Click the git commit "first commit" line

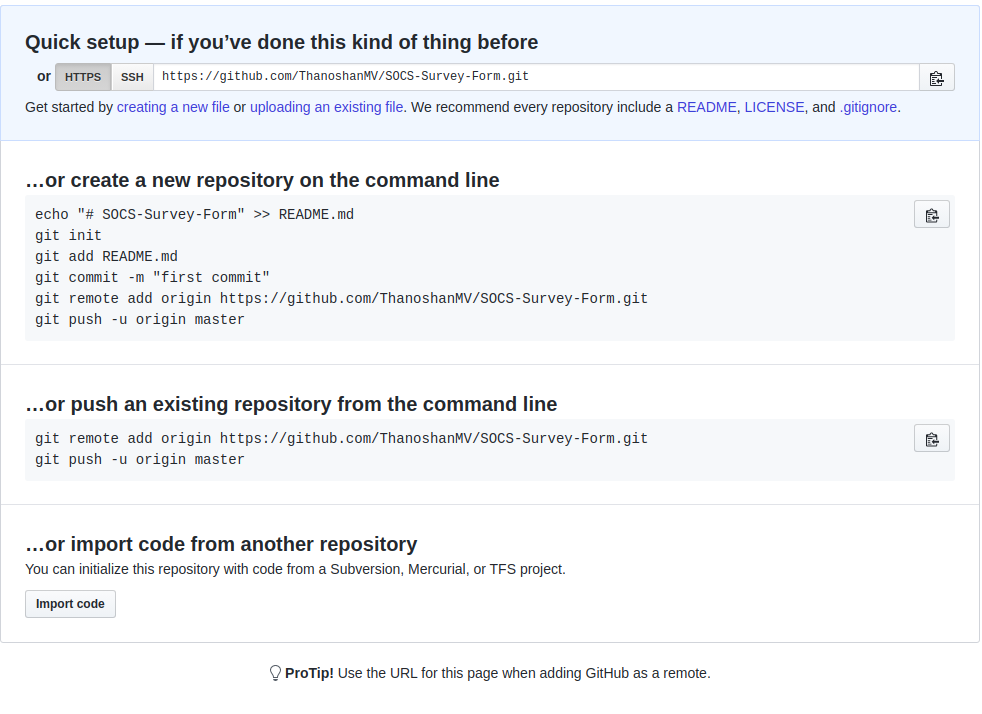(152, 278)
